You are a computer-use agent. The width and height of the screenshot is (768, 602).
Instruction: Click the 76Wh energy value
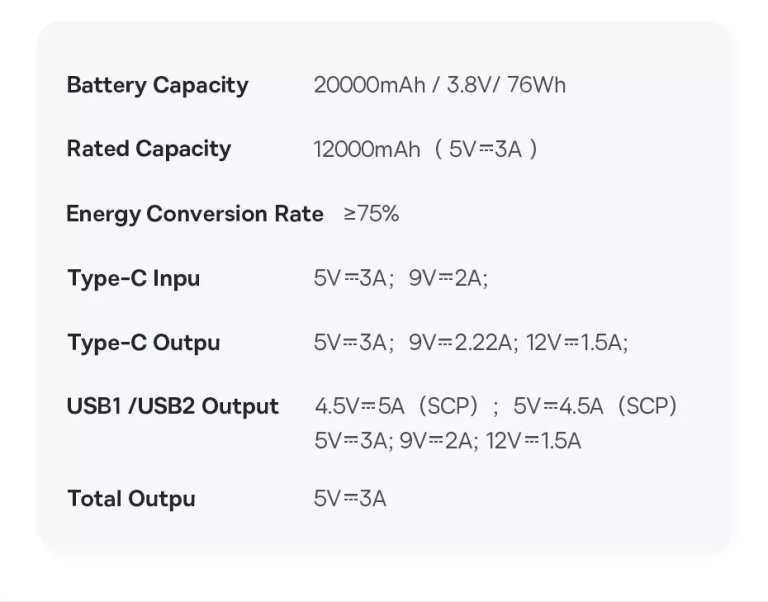pyautogui.click(x=536, y=85)
